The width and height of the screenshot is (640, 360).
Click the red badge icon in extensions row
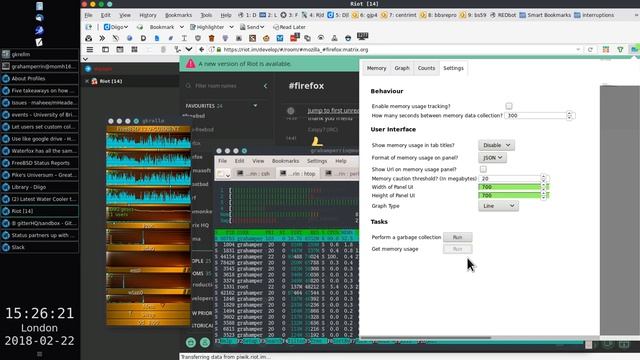click(x=295, y=38)
